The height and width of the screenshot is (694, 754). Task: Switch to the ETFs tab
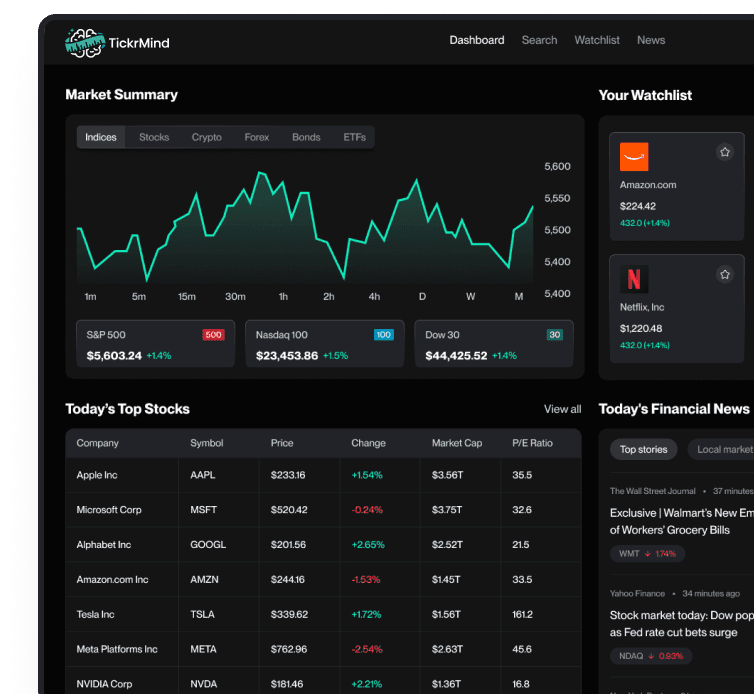354,137
